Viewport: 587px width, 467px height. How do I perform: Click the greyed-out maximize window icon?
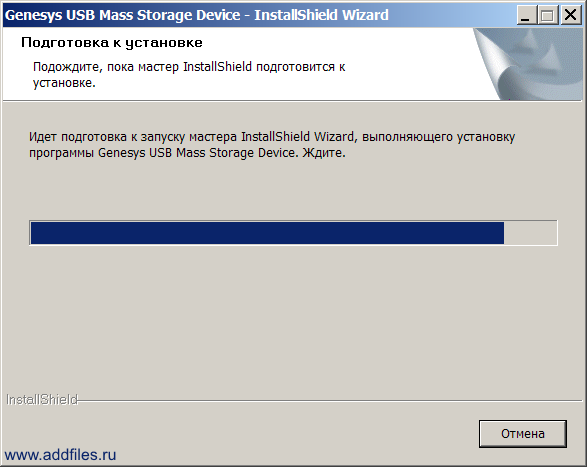coord(547,15)
